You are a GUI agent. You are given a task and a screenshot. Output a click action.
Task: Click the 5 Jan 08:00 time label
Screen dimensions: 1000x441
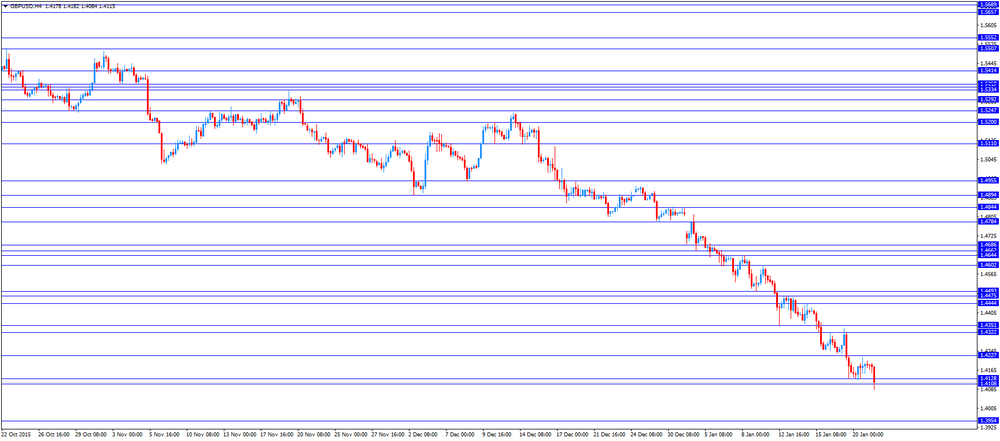point(719,433)
